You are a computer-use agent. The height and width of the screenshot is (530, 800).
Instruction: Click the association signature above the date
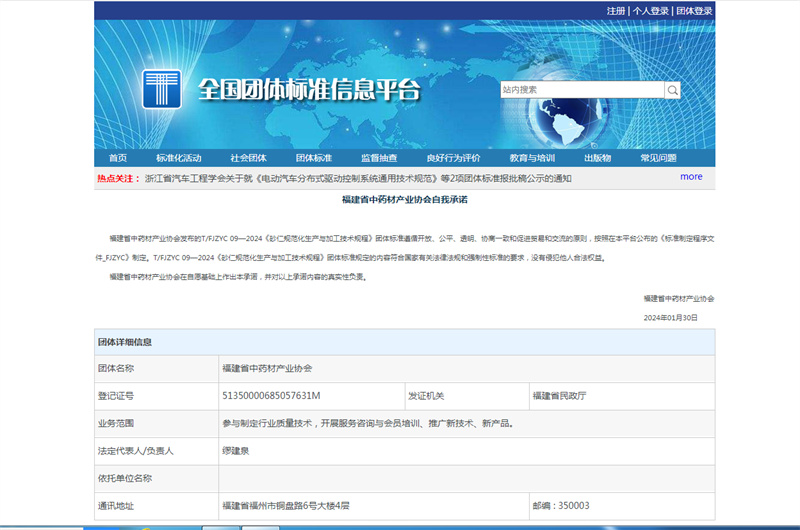679,299
